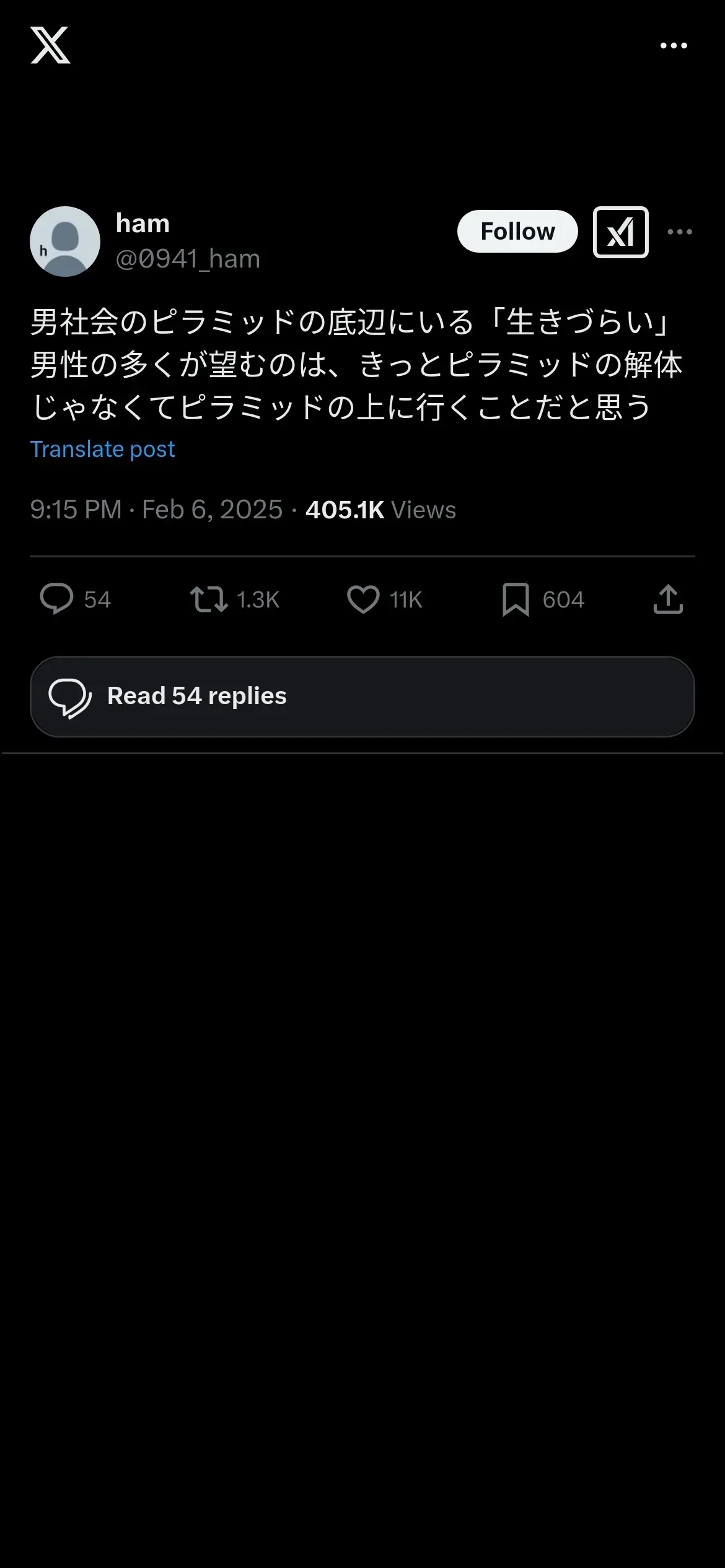Click the Translate post link
Screen dimensions: 725x1568
102,449
